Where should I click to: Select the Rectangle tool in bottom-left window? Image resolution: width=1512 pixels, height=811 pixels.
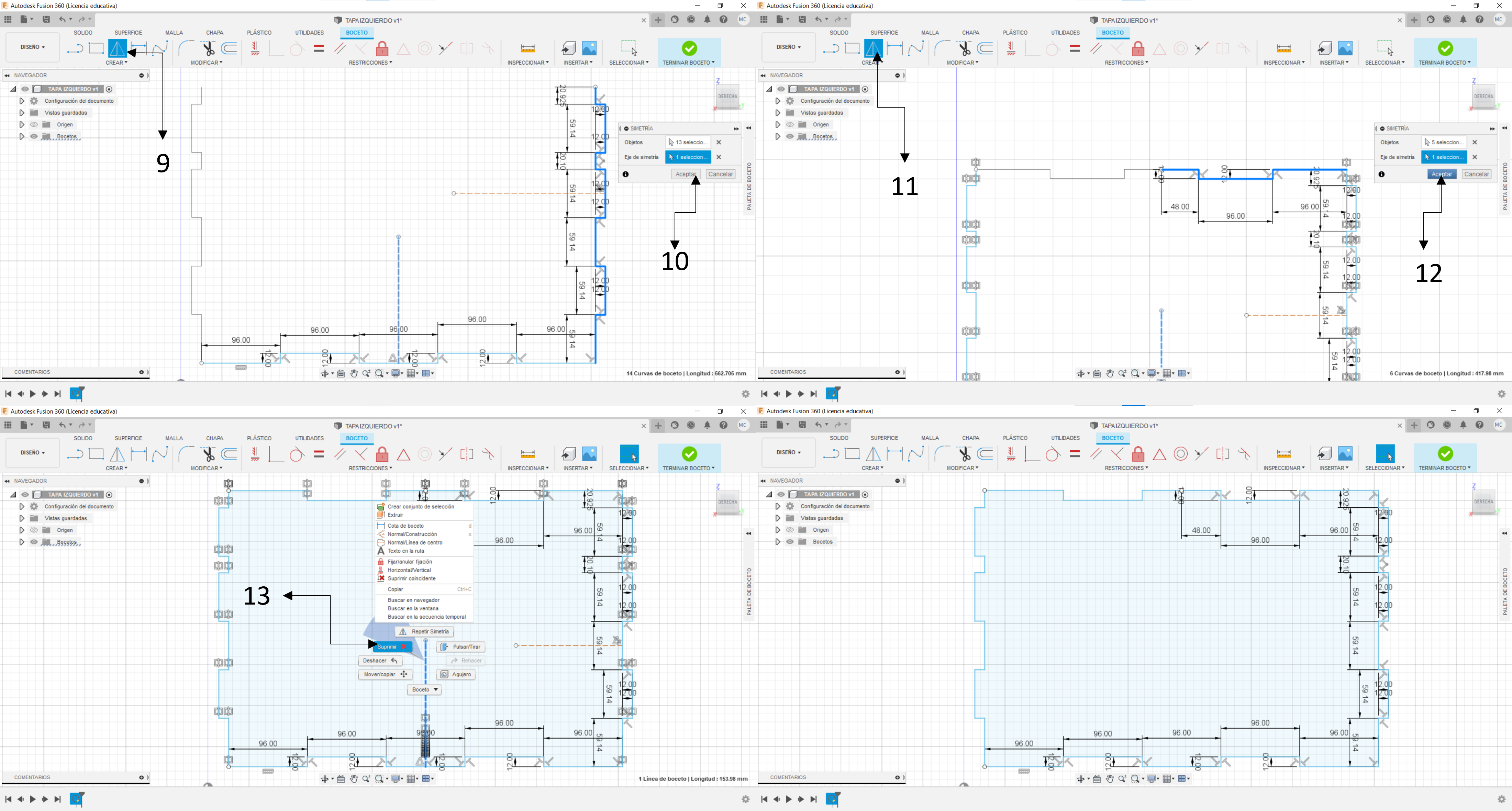point(96,454)
